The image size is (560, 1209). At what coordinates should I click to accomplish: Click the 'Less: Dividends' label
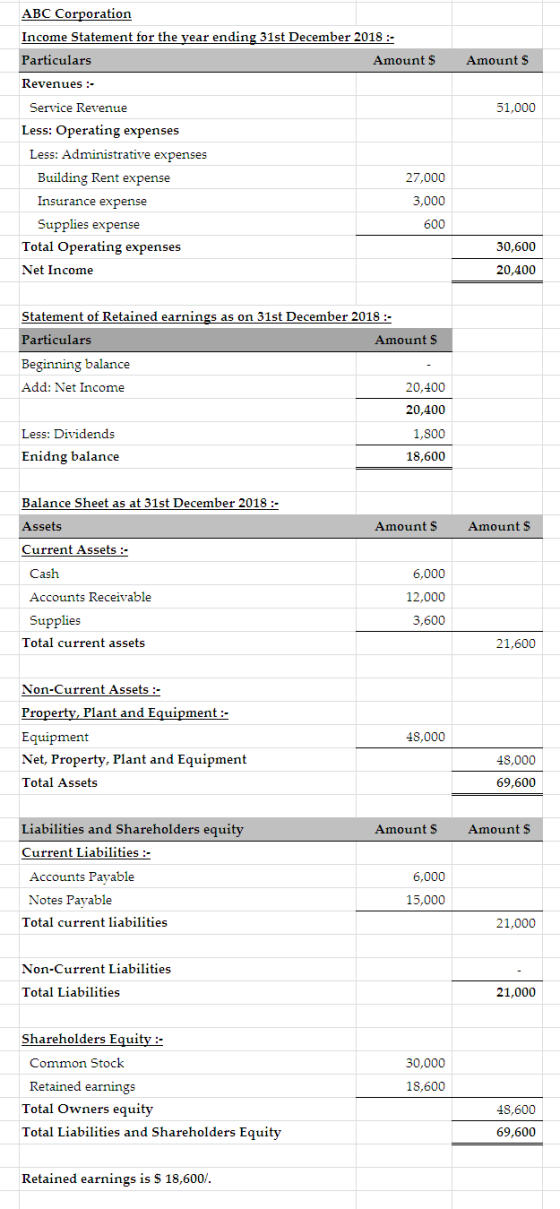(x=68, y=434)
